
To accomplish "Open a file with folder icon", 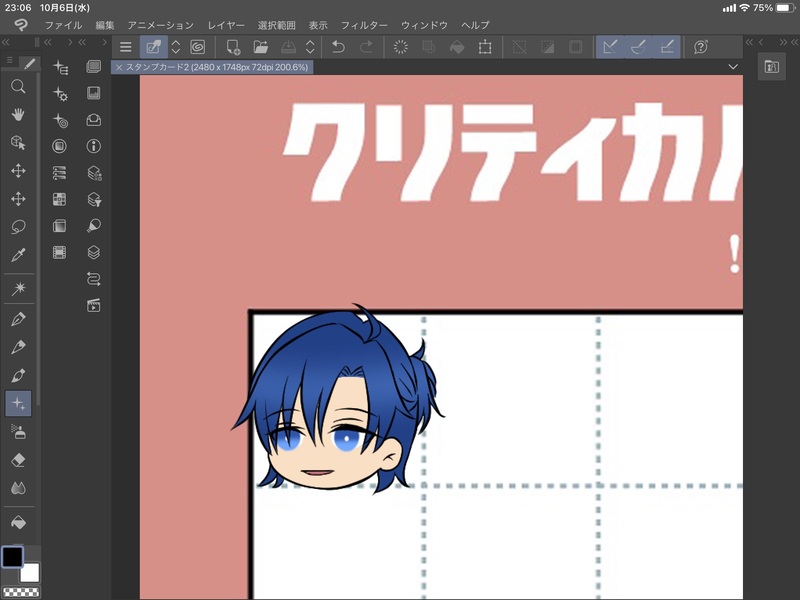I will click(x=261, y=47).
